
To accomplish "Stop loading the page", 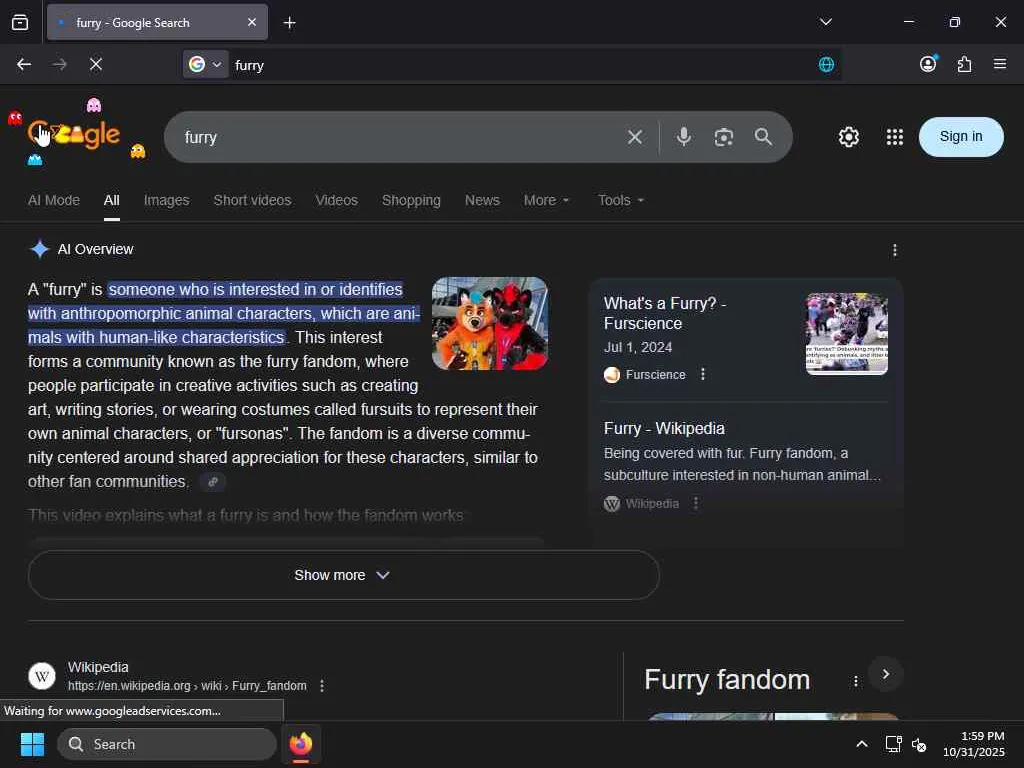I will 95,64.
